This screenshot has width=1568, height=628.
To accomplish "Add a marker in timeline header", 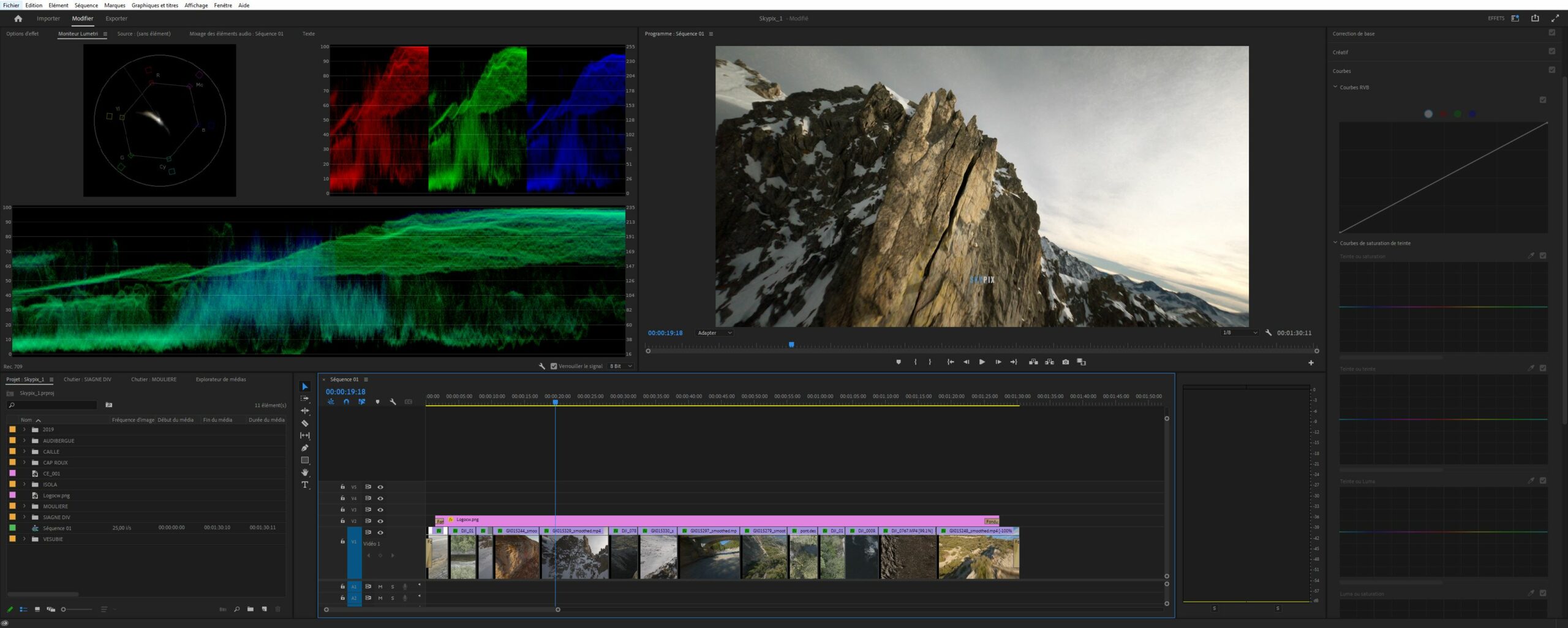I will pos(377,402).
